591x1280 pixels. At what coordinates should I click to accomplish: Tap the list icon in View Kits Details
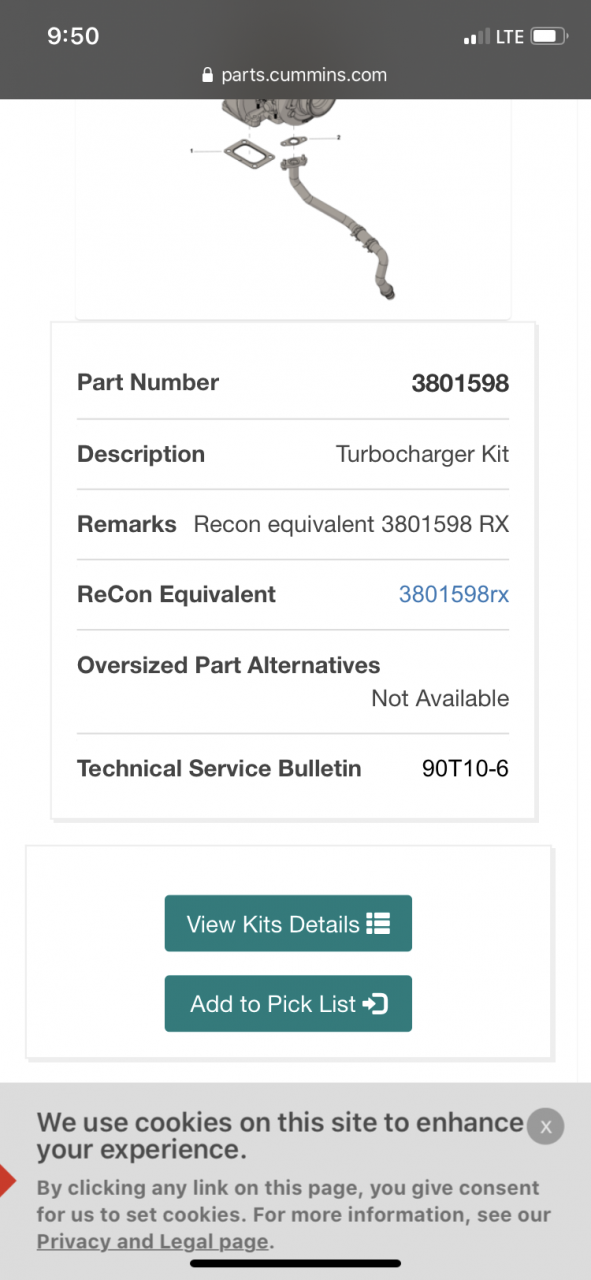(378, 924)
